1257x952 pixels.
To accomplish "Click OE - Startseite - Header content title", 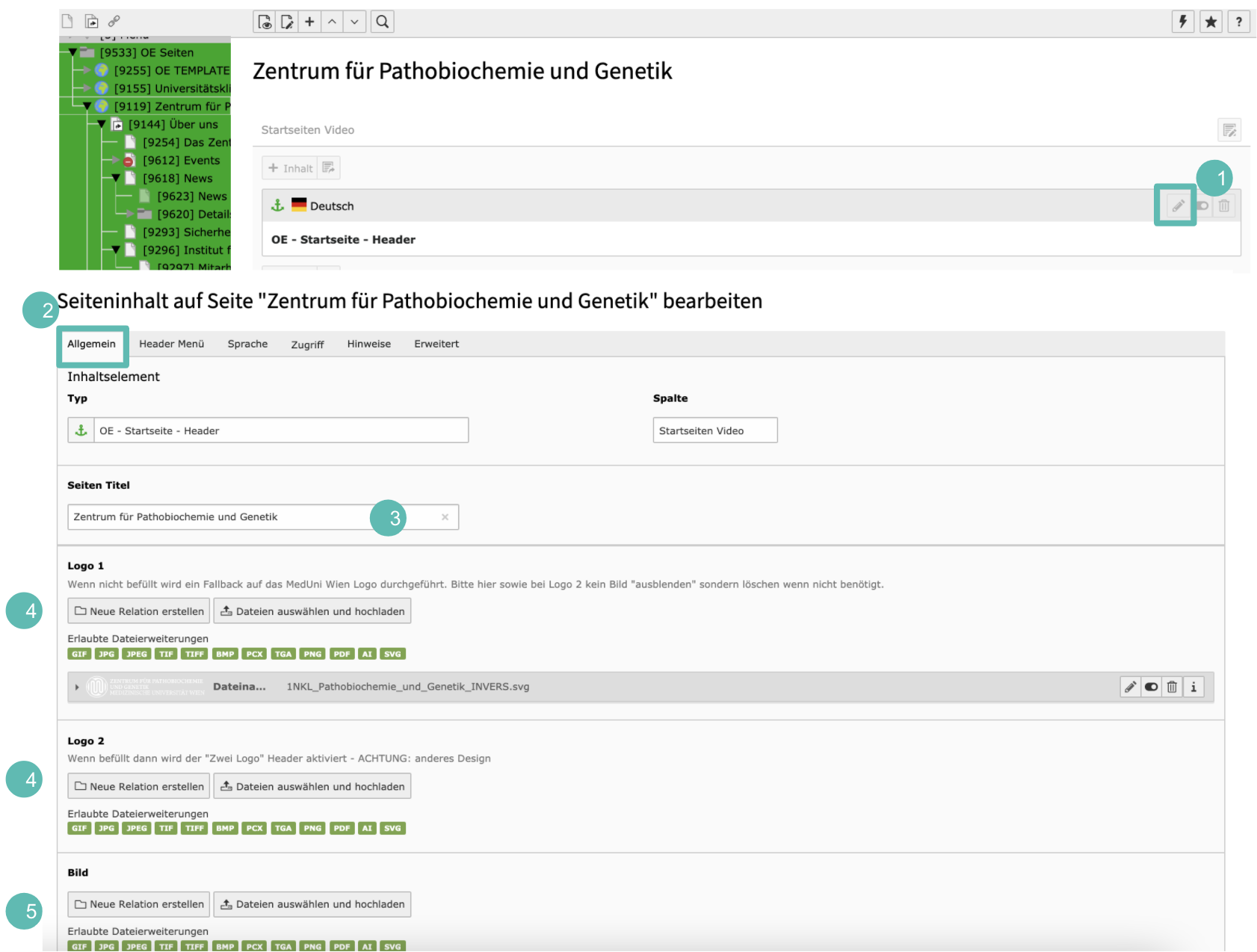I will pyautogui.click(x=343, y=240).
